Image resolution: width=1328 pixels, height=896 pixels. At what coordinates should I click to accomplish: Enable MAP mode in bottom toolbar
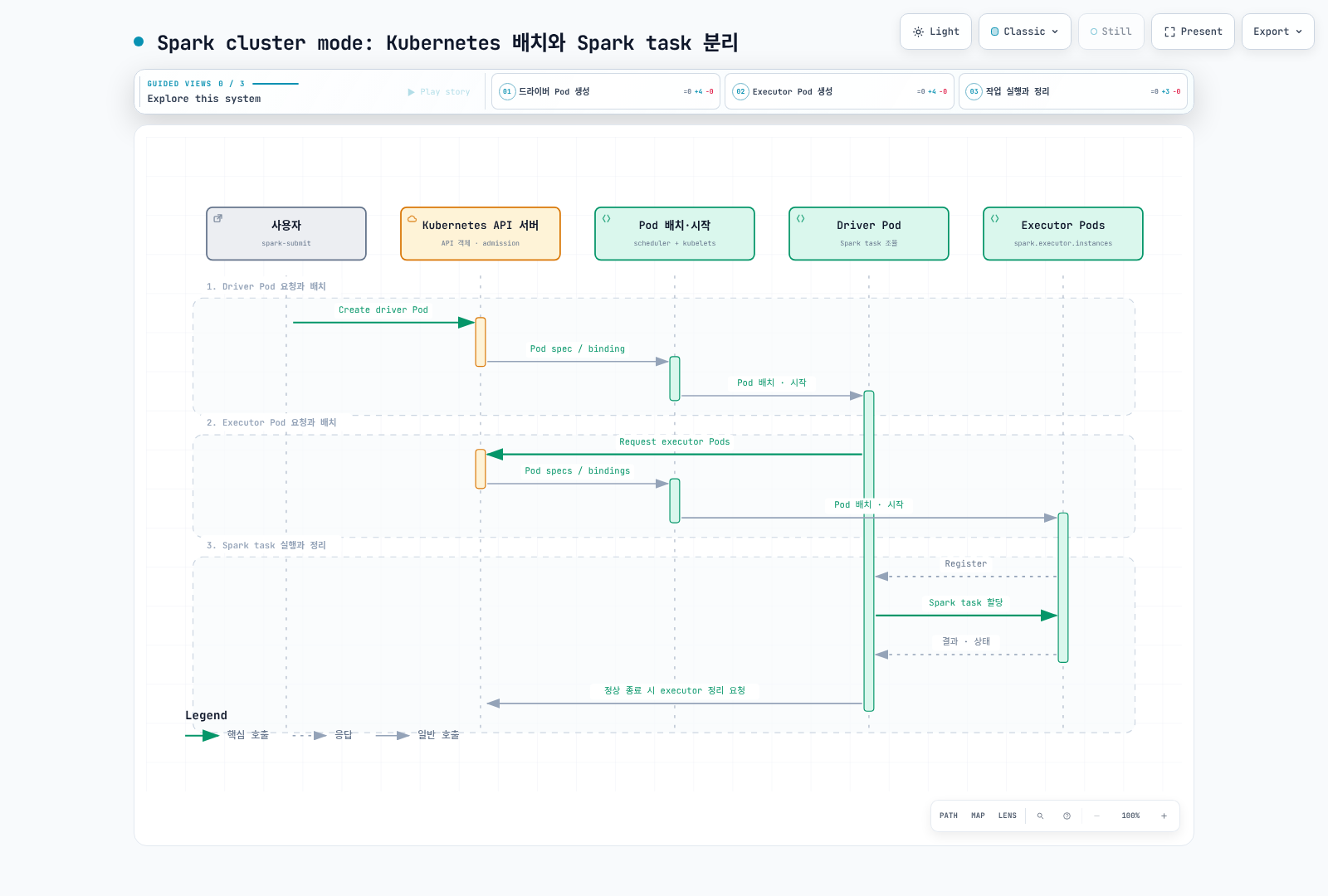click(x=979, y=816)
